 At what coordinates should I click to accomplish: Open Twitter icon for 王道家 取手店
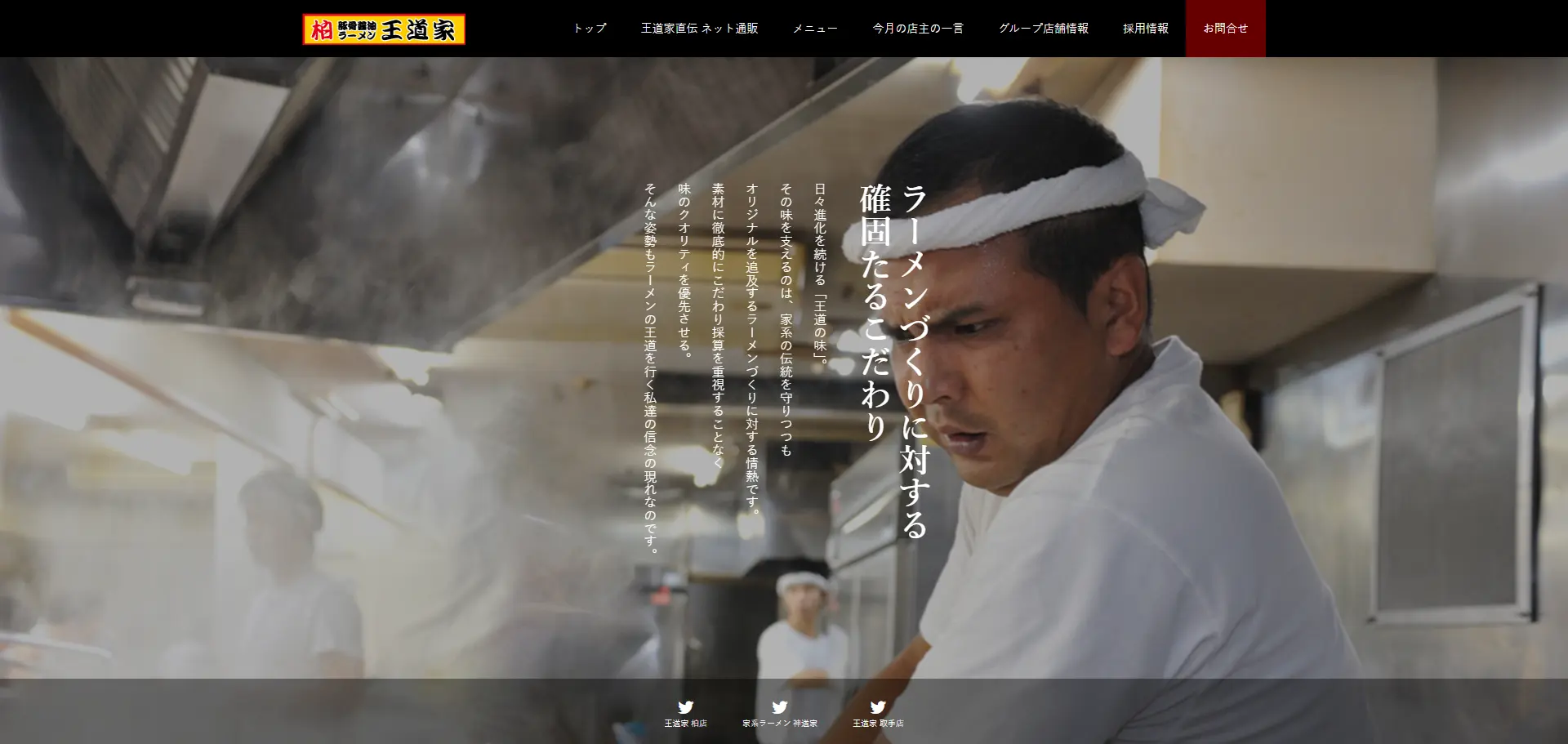coord(878,708)
